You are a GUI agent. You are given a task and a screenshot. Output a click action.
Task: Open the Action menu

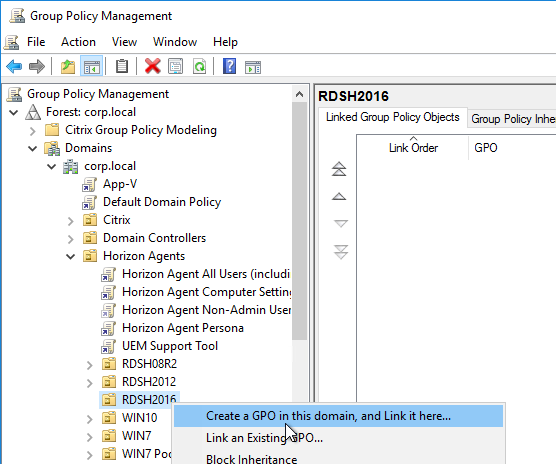tap(78, 42)
